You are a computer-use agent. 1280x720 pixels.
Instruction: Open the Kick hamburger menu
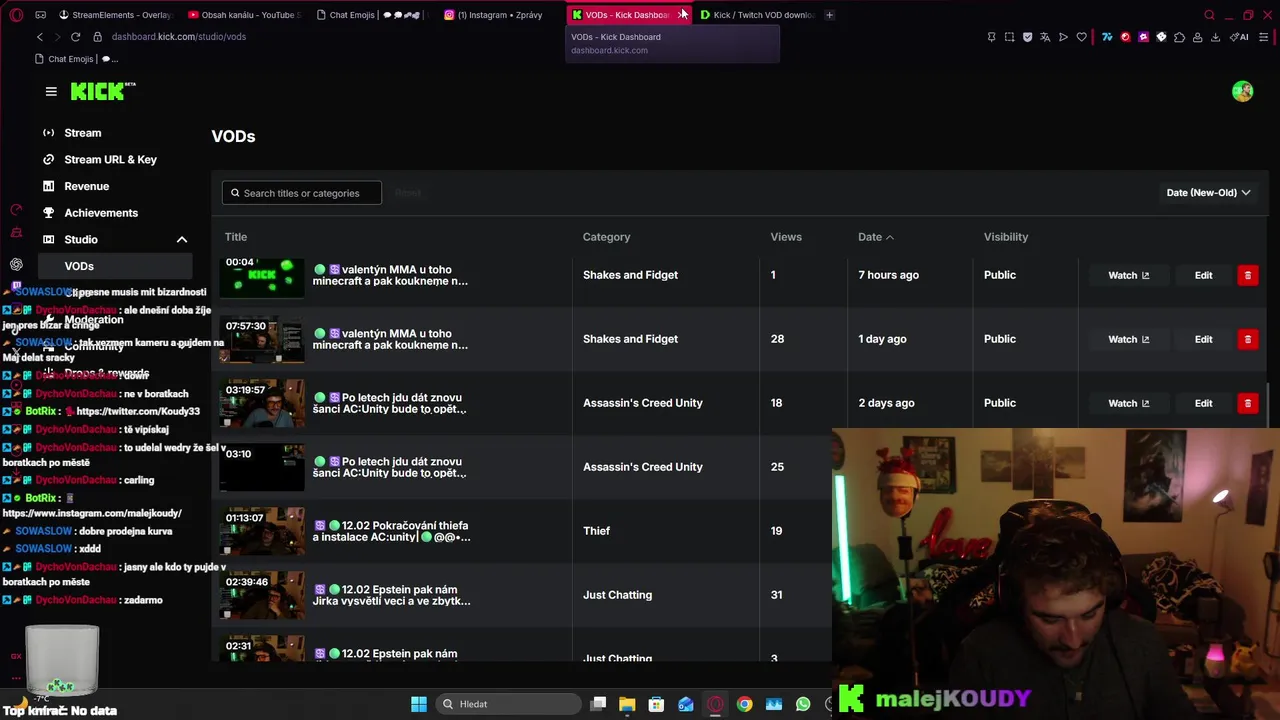tap(51, 91)
